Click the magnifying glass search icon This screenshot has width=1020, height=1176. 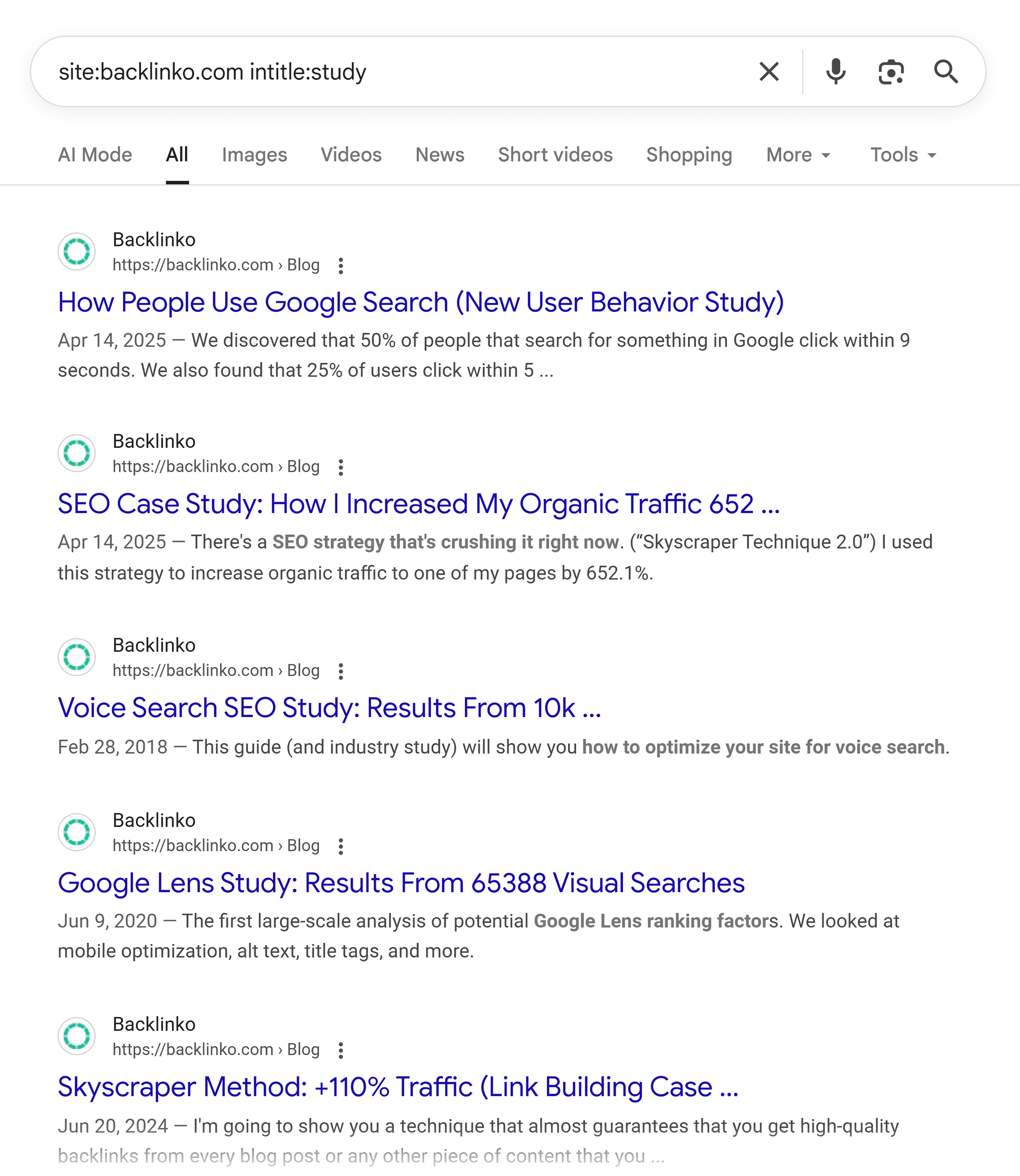(946, 72)
